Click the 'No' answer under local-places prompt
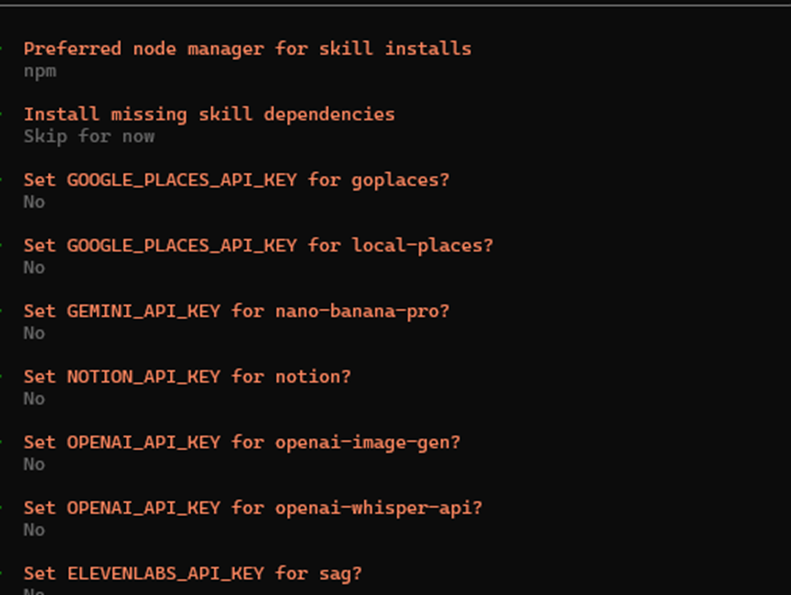This screenshot has height=595, width=791. pos(34,267)
